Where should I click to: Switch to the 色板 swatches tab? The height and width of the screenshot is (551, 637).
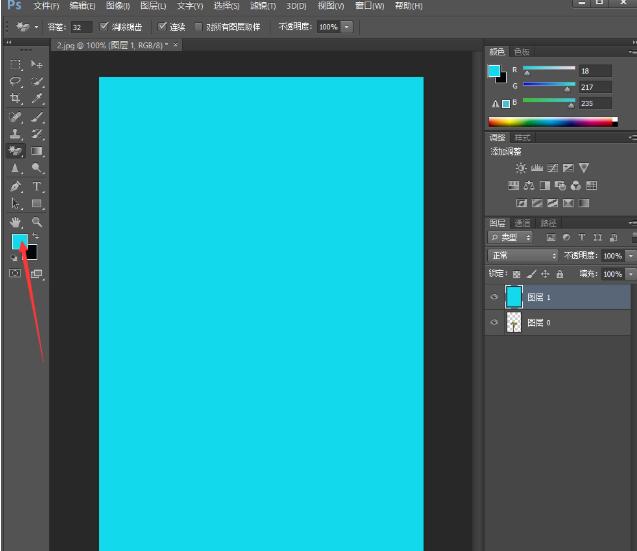tap(522, 51)
